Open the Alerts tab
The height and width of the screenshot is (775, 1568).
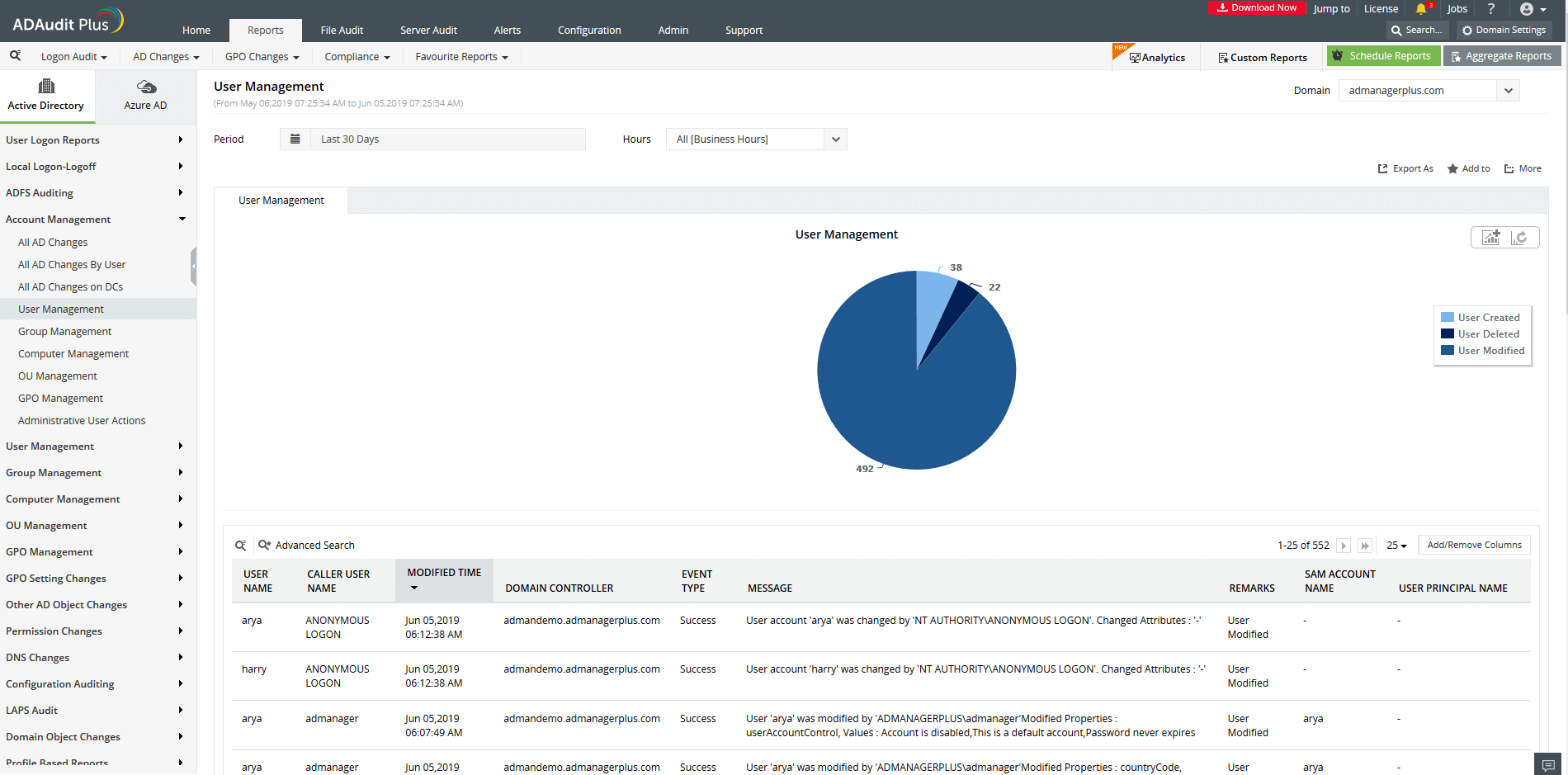[508, 31]
